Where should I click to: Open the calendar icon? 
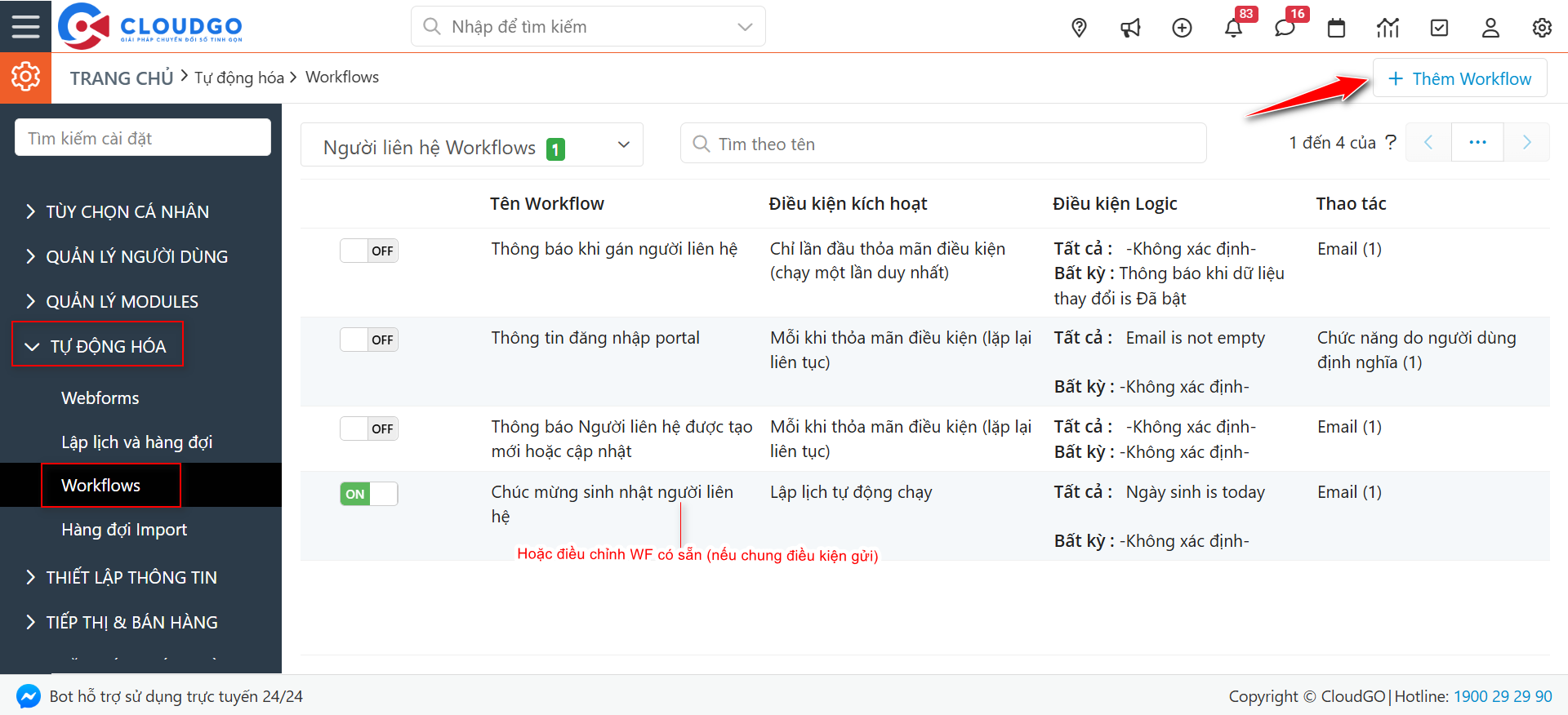(1336, 28)
